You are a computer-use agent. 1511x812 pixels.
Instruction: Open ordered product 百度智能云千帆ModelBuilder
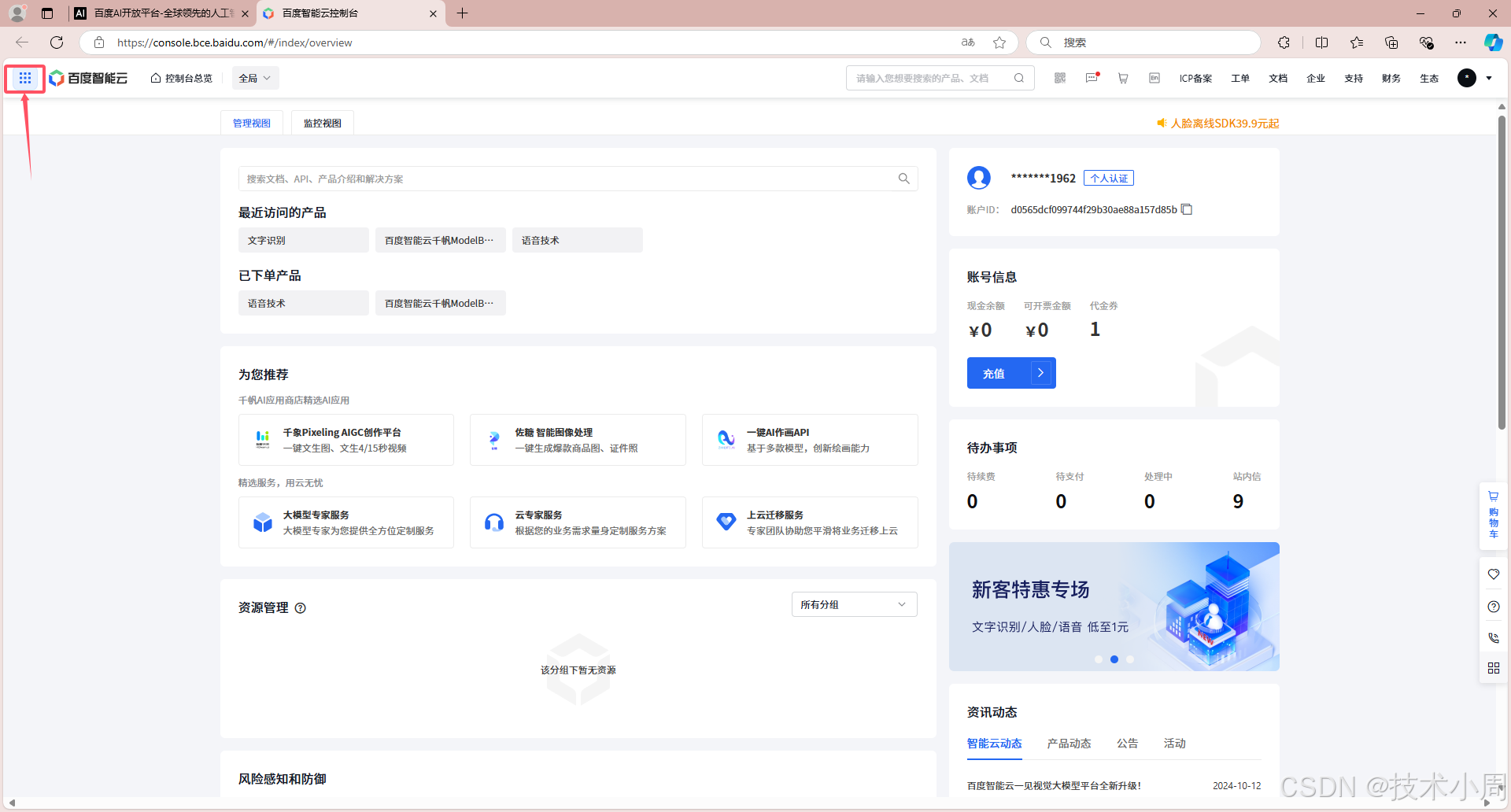pyautogui.click(x=441, y=303)
